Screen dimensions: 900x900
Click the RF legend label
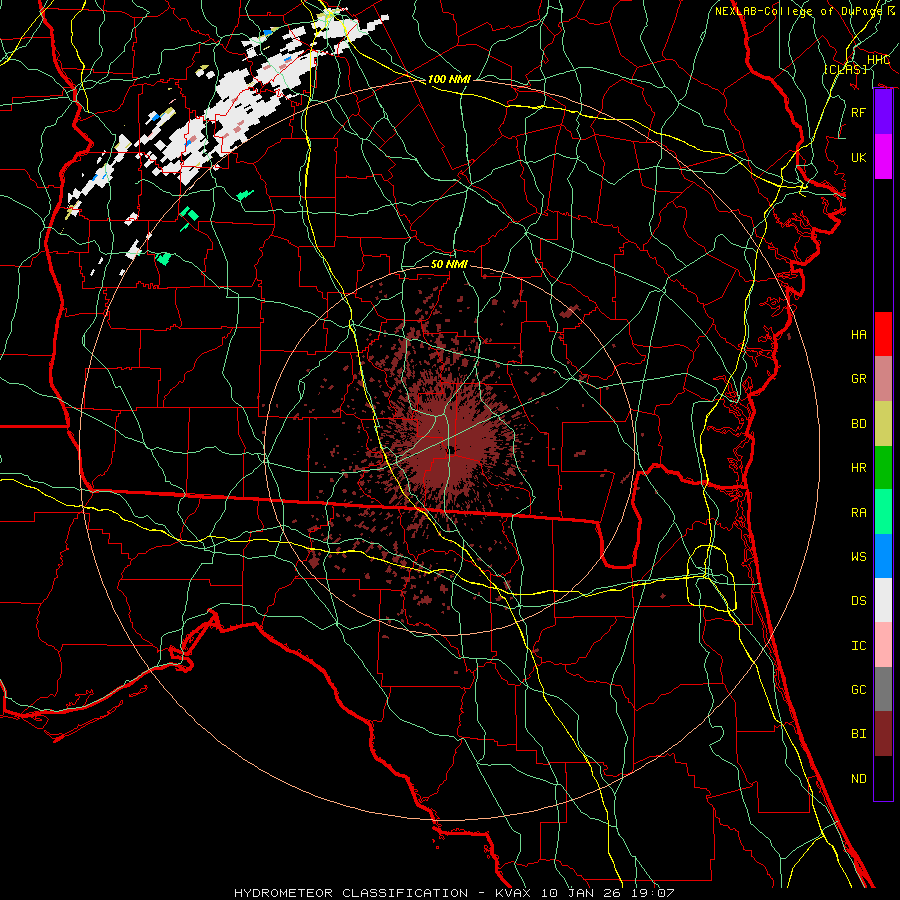pos(858,112)
